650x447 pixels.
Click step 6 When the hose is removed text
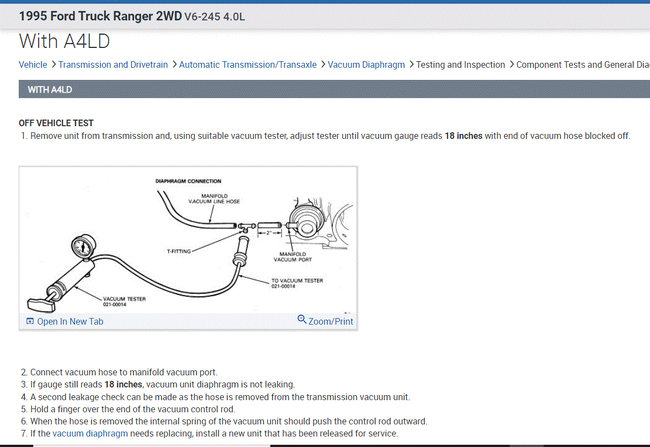point(228,421)
